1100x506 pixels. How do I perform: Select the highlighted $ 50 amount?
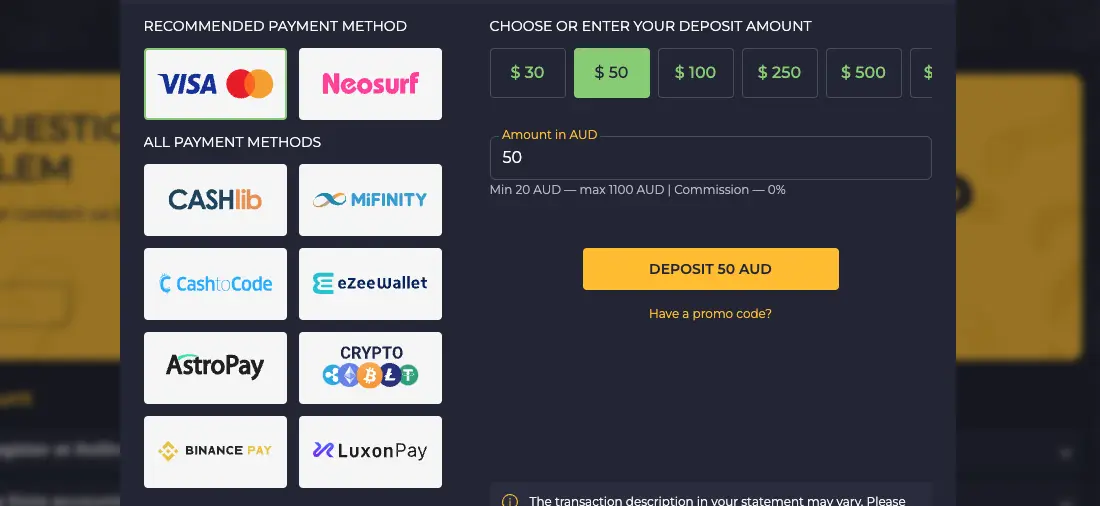[612, 73]
